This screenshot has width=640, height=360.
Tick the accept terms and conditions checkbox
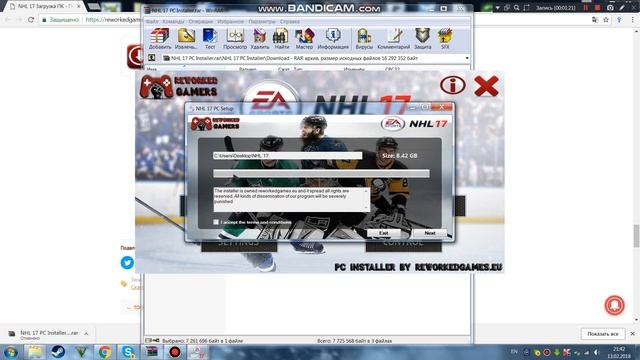pyautogui.click(x=216, y=222)
